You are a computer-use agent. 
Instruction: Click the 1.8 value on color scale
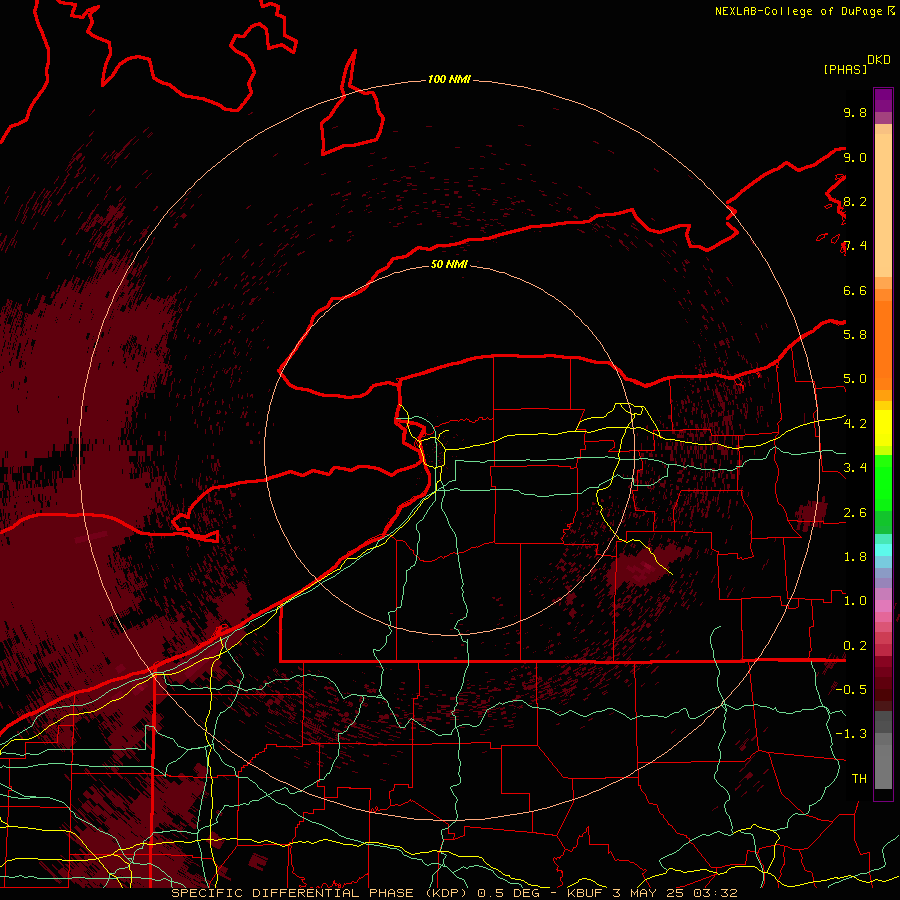point(855,556)
